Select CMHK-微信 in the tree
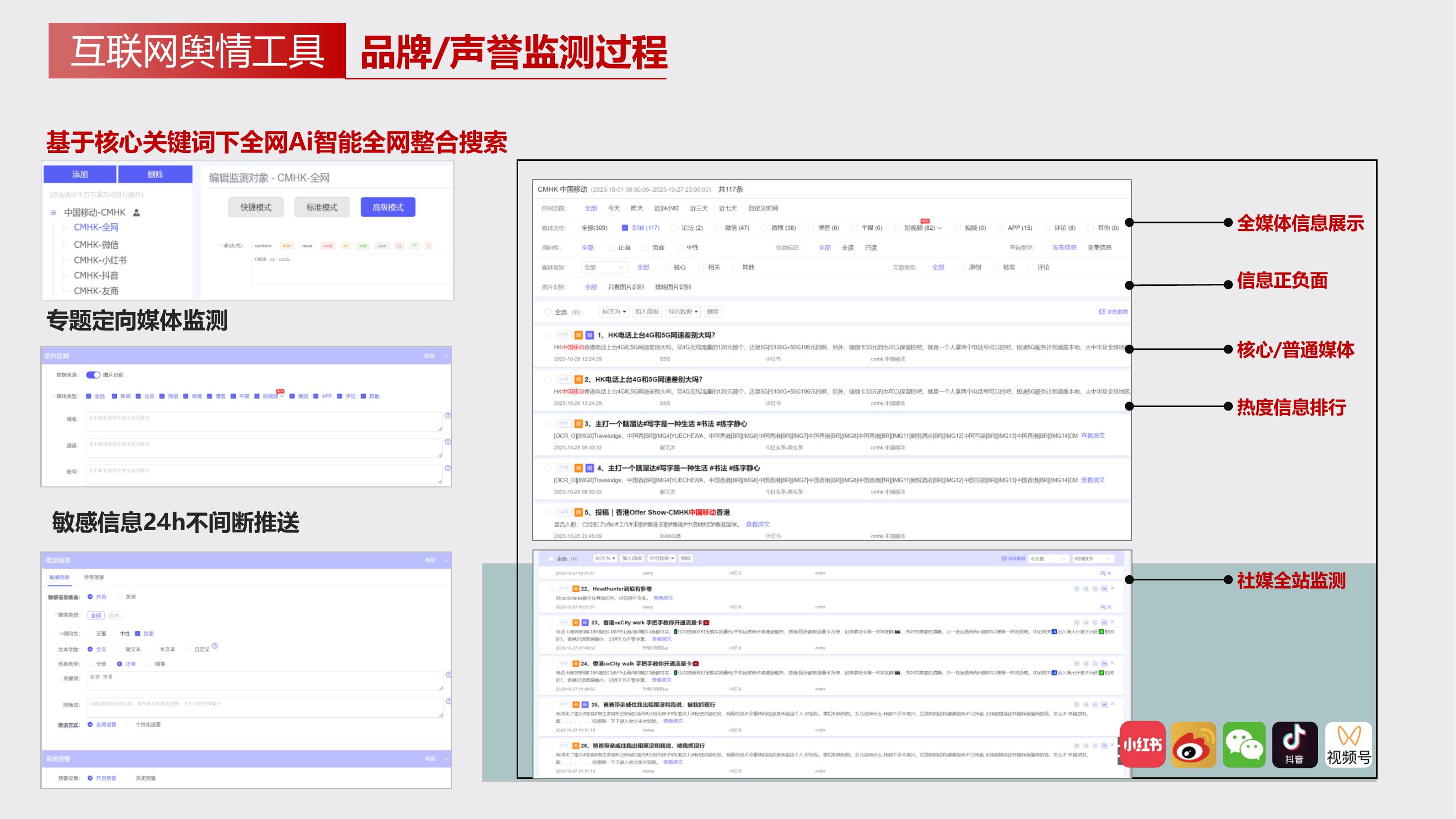 tap(96, 245)
